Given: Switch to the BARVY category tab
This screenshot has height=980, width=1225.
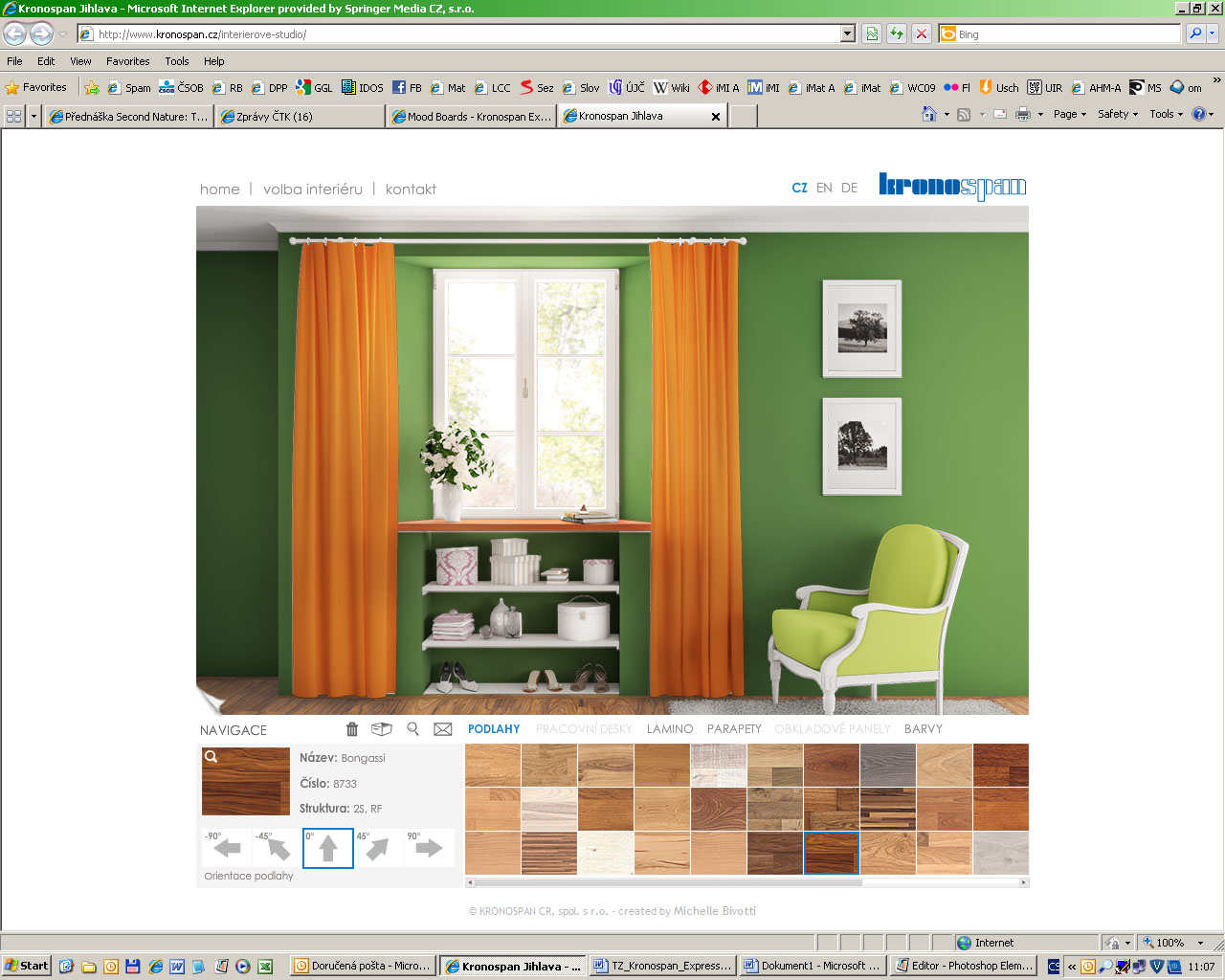Looking at the screenshot, I should 923,729.
